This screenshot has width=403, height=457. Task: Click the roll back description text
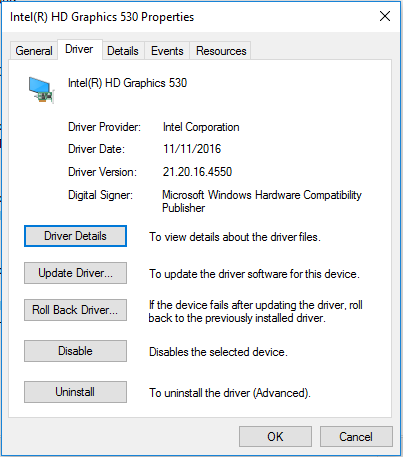point(255,311)
